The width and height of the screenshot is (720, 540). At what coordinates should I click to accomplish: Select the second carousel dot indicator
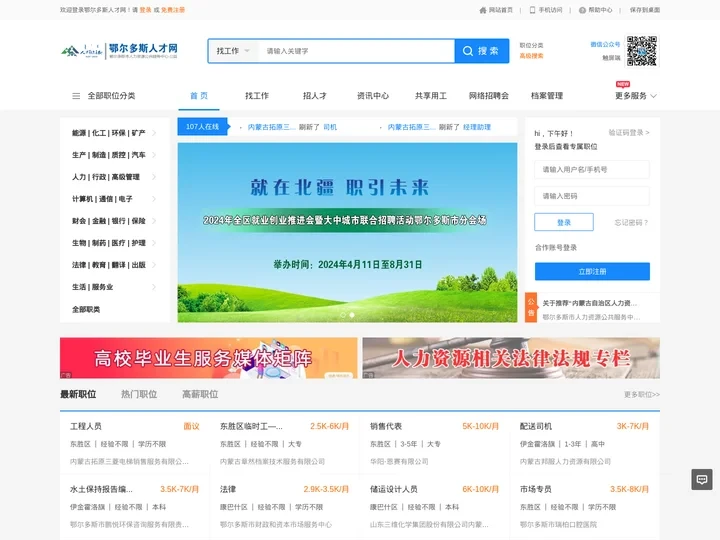(x=352, y=315)
